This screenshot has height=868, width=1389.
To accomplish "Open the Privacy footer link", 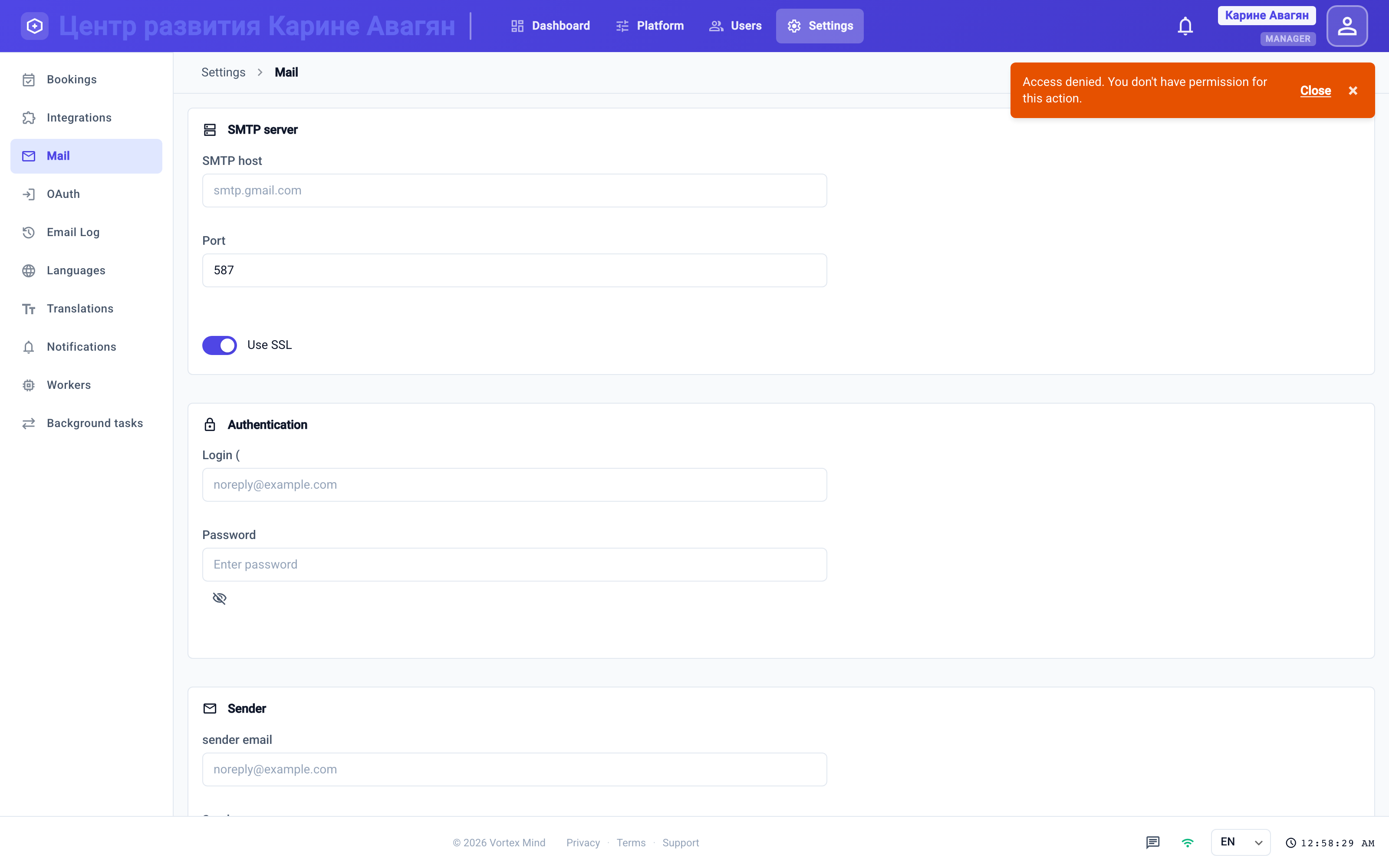I will (583, 843).
